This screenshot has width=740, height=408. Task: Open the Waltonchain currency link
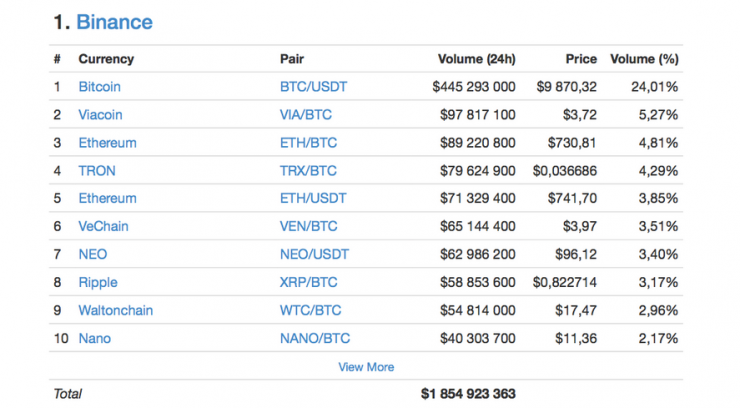(x=116, y=310)
